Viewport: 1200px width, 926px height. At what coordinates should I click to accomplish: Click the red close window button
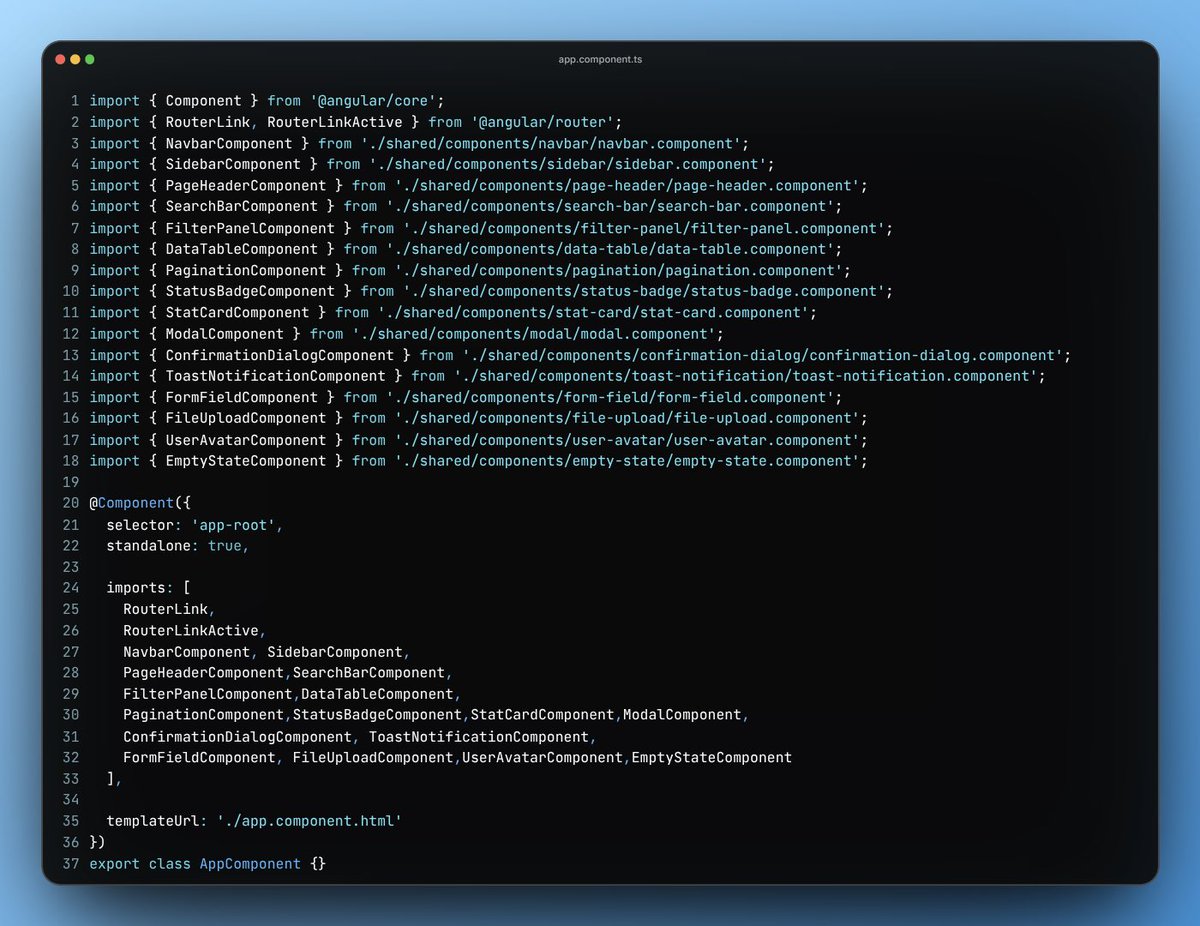60,59
